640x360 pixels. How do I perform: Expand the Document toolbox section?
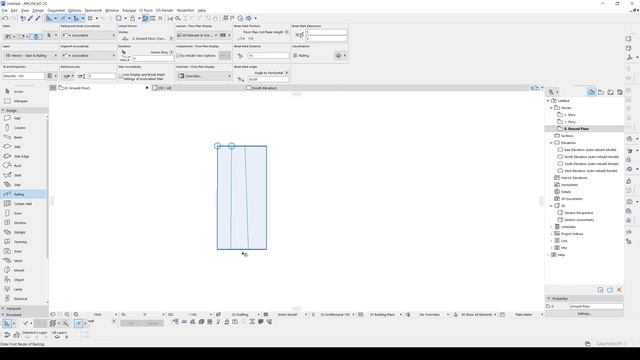[x=3, y=315]
